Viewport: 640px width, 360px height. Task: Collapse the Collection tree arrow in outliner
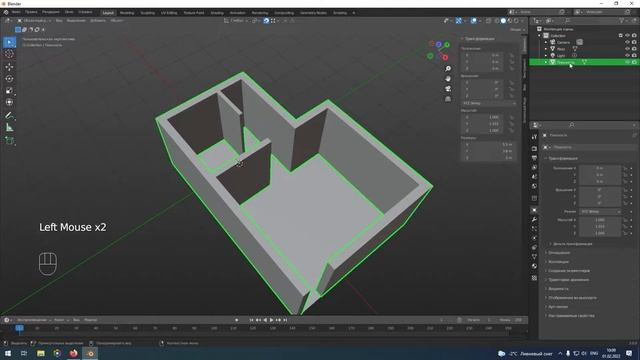[539, 36]
